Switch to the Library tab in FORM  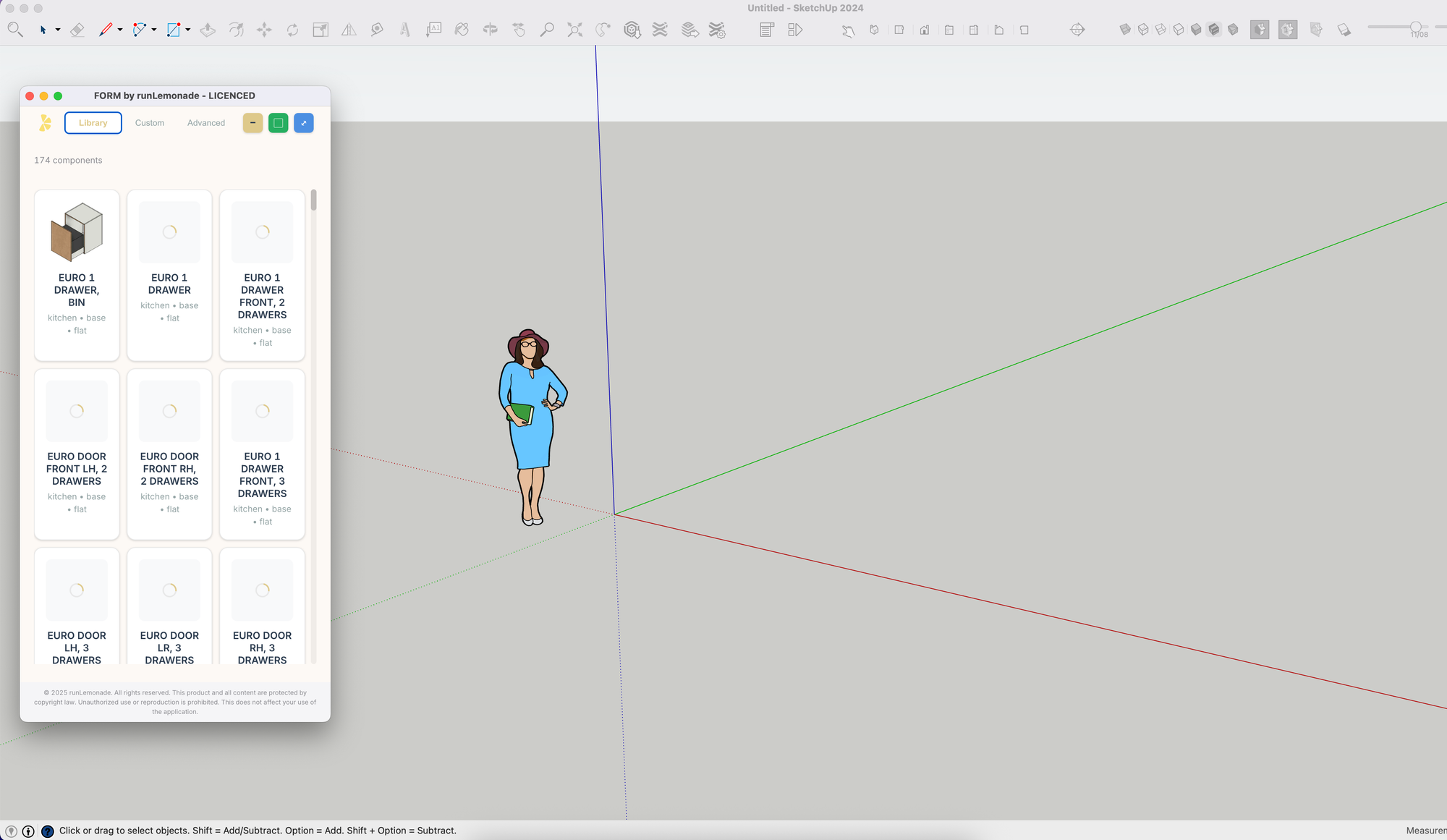click(93, 123)
